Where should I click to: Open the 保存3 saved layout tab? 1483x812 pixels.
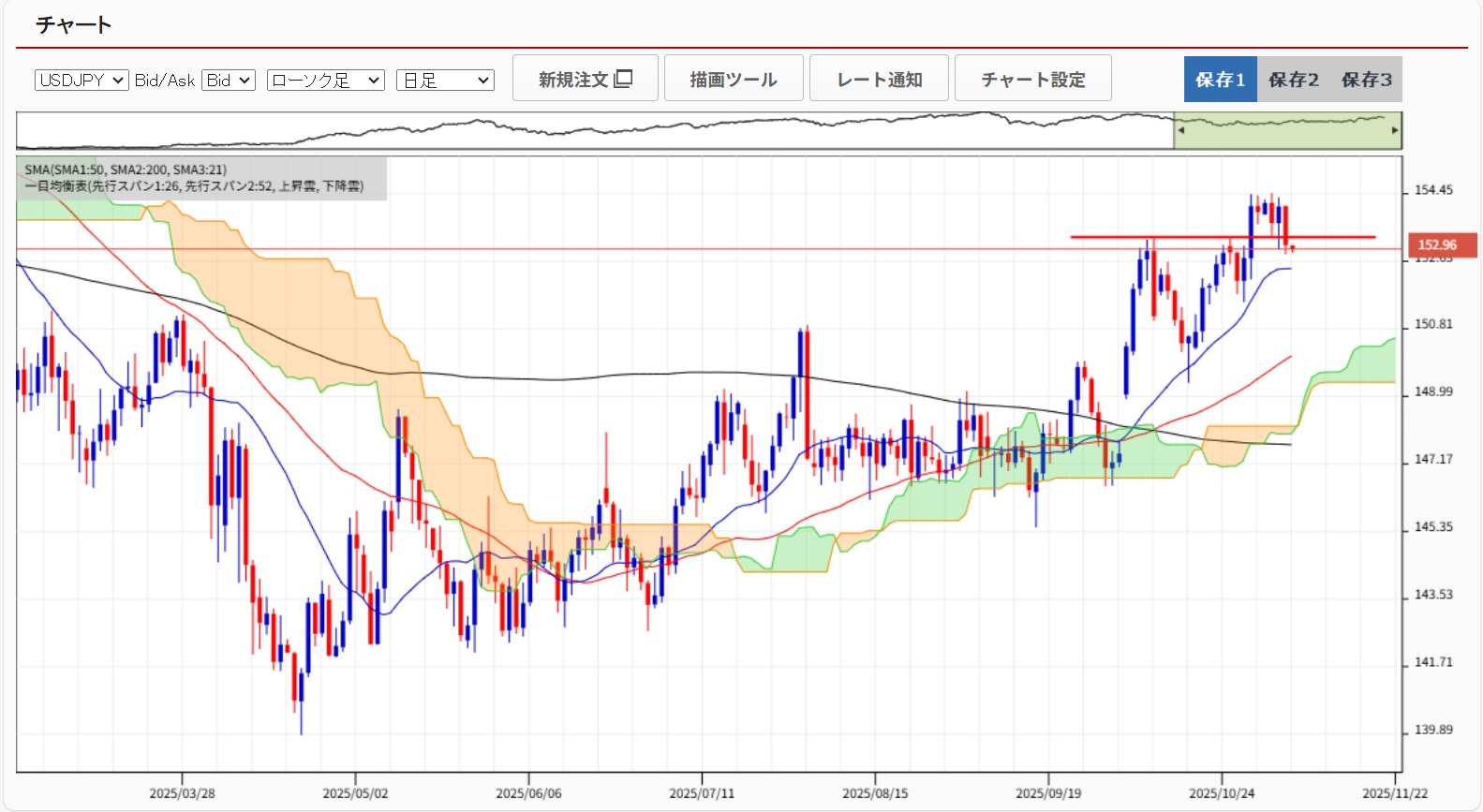point(1366,80)
